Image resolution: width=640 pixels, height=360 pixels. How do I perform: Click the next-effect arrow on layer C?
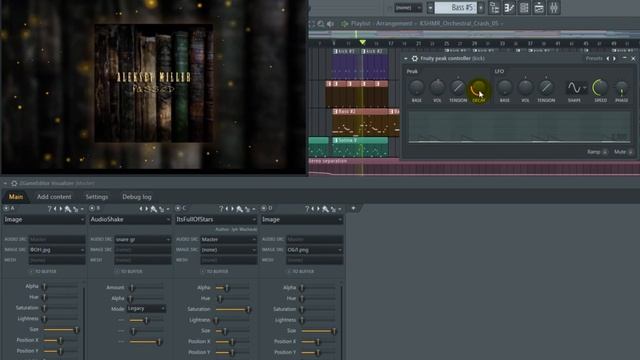(232, 209)
